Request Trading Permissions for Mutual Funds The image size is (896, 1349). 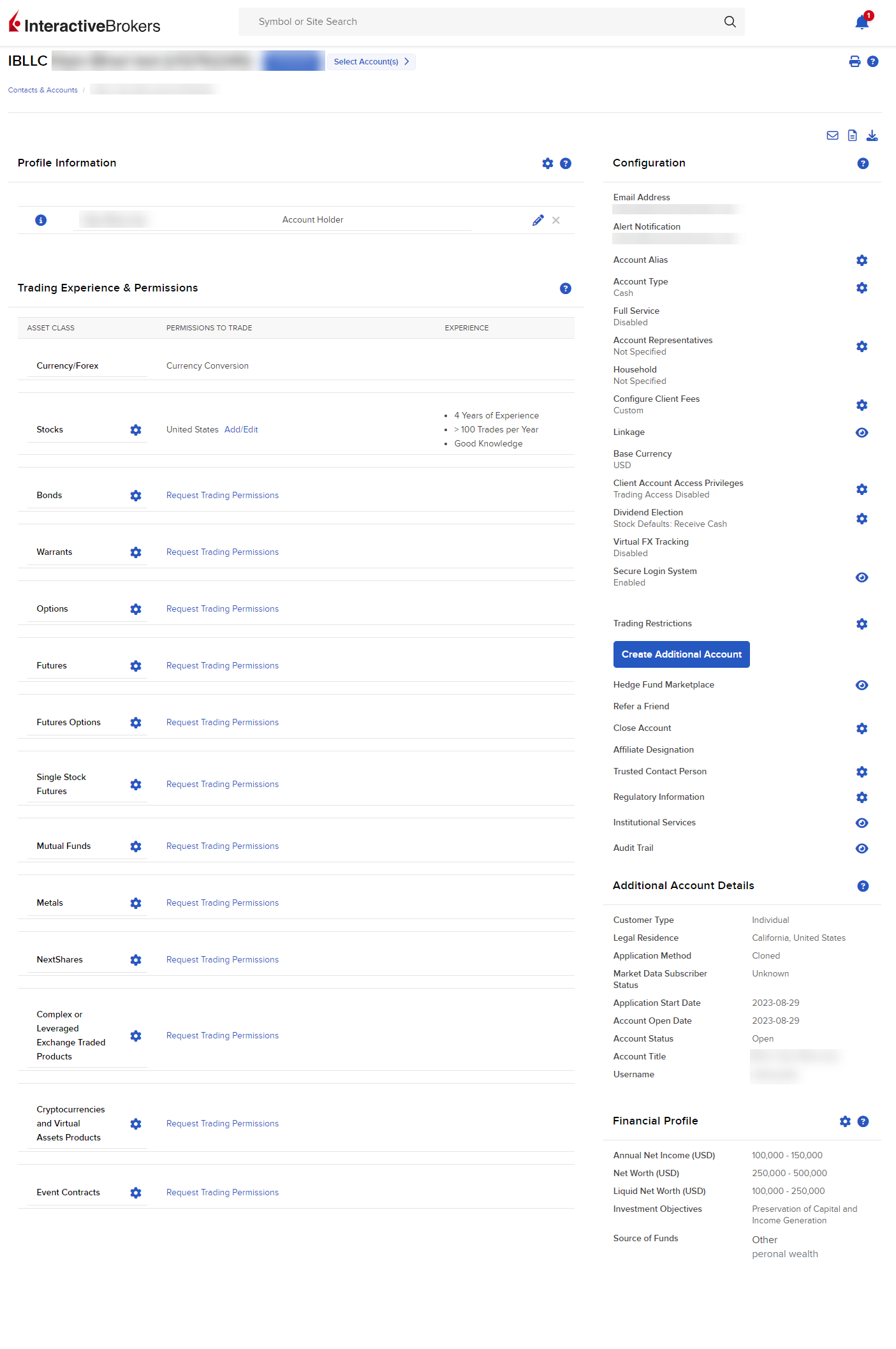(x=223, y=846)
